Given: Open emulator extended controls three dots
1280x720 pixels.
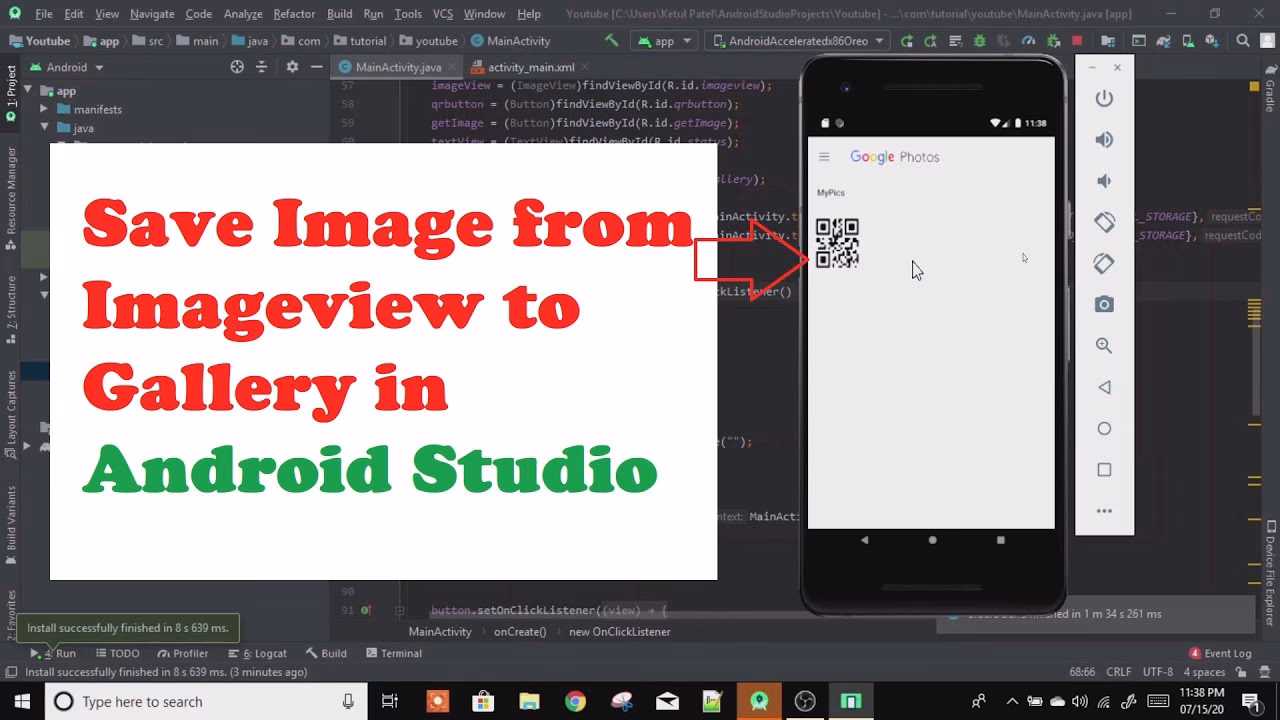Looking at the screenshot, I should point(1104,511).
